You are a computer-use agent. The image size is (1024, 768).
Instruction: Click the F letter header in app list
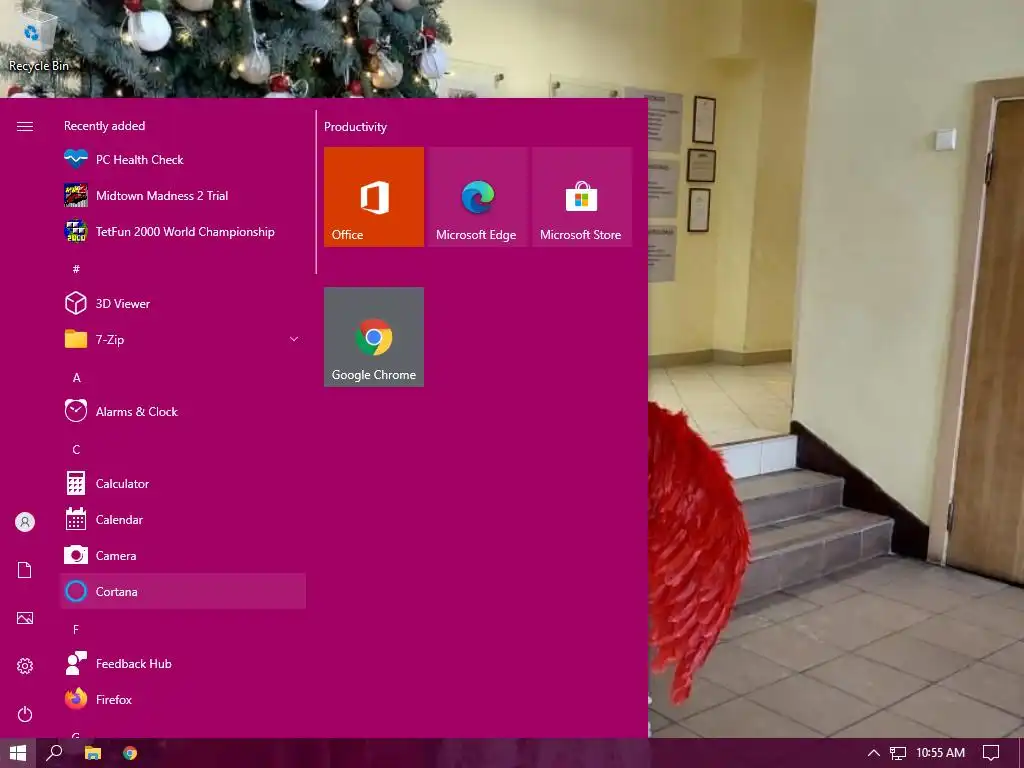click(76, 630)
